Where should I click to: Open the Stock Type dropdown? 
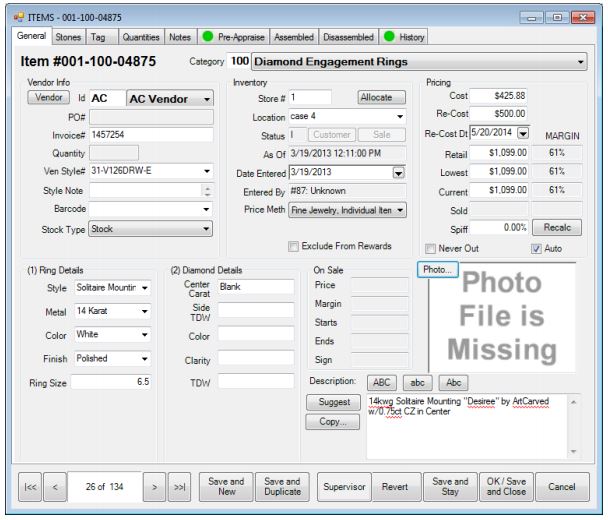click(207, 229)
